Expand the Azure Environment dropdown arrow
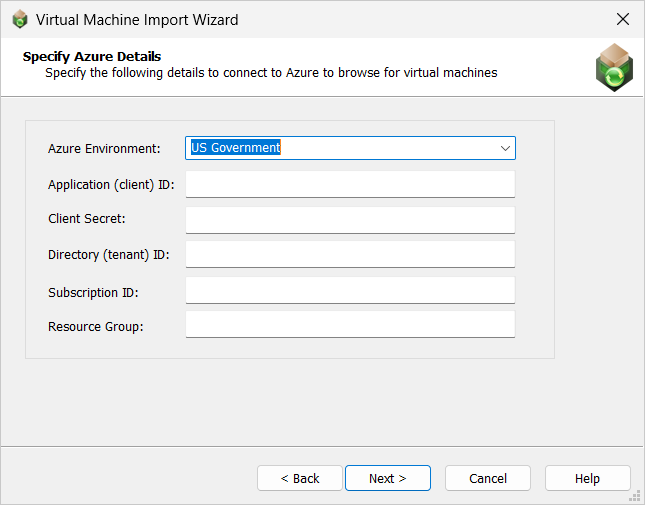This screenshot has width=647, height=507. pyautogui.click(x=504, y=148)
